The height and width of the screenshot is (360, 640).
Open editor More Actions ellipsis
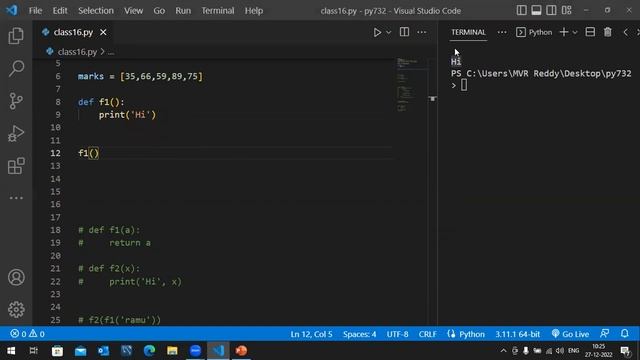pos(422,32)
